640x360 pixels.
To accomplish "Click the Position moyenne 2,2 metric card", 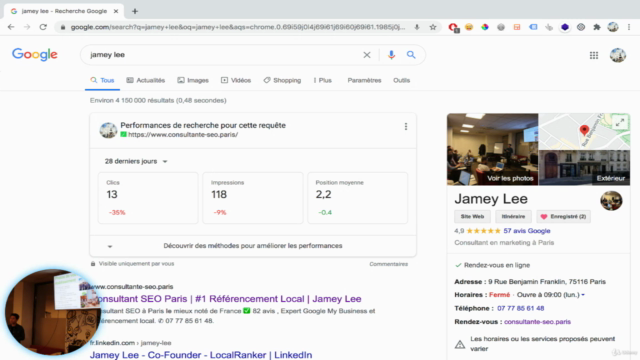I will (357, 198).
